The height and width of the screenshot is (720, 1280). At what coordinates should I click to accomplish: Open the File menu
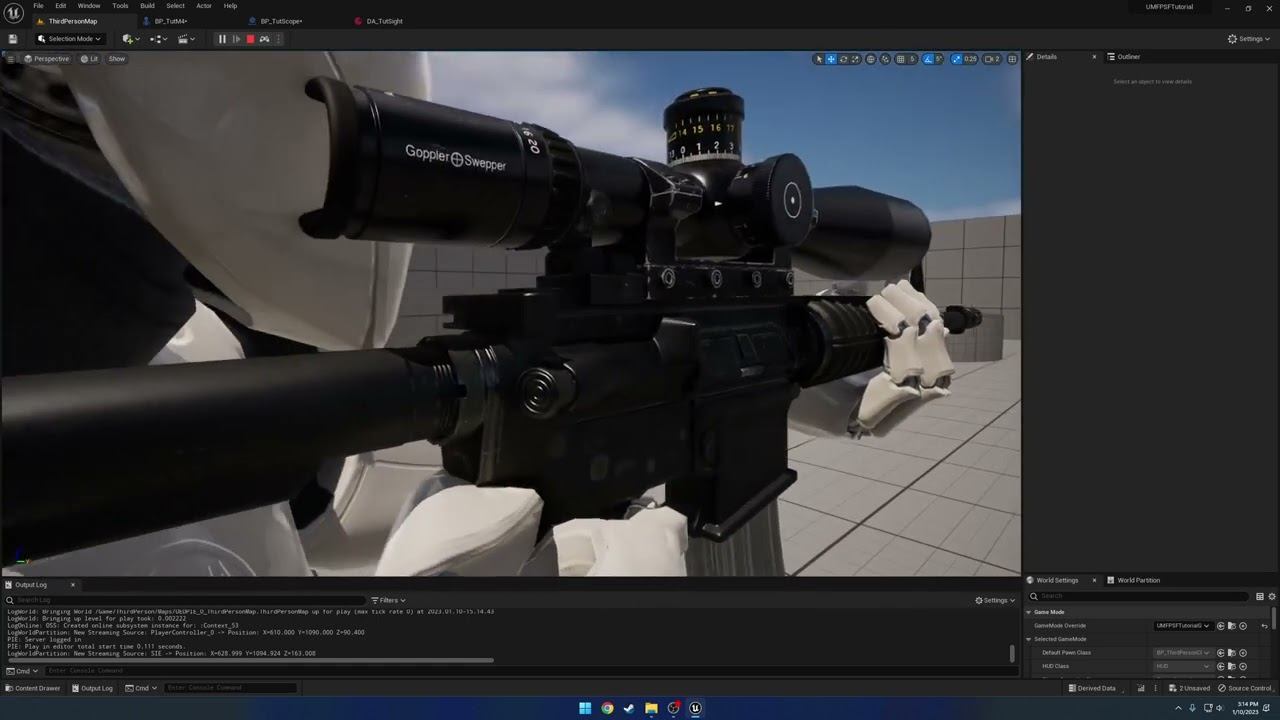38,6
